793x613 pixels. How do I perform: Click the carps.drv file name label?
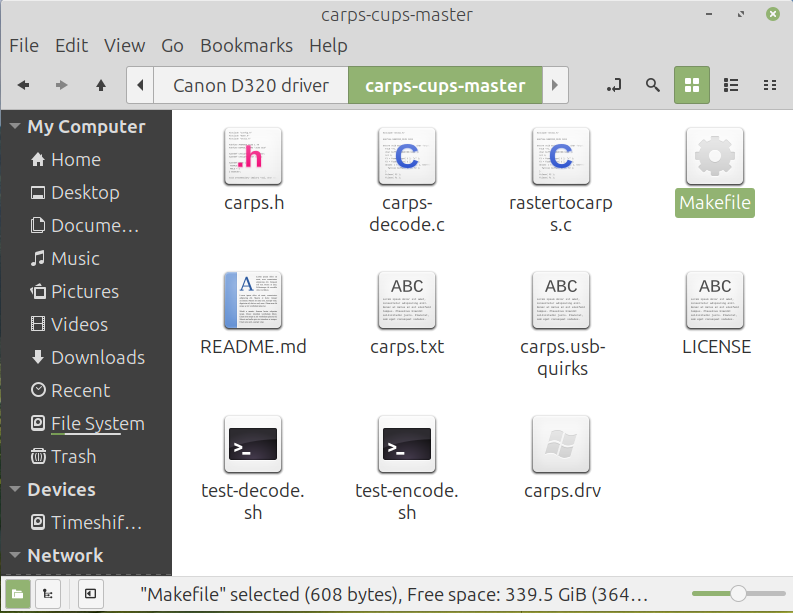562,491
